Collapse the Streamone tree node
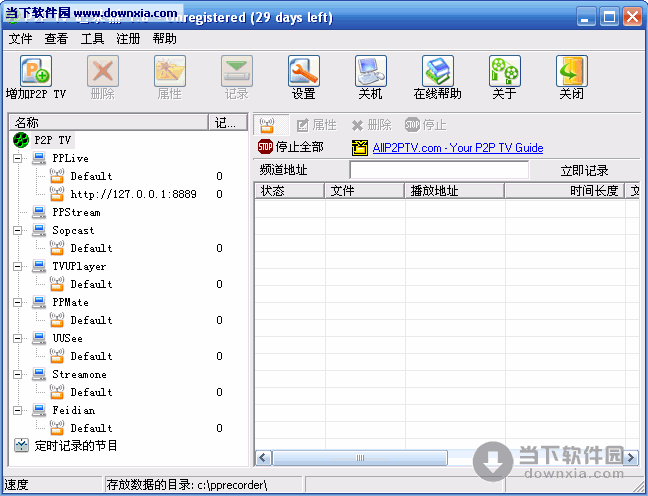This screenshot has height=496, width=648. point(17,374)
